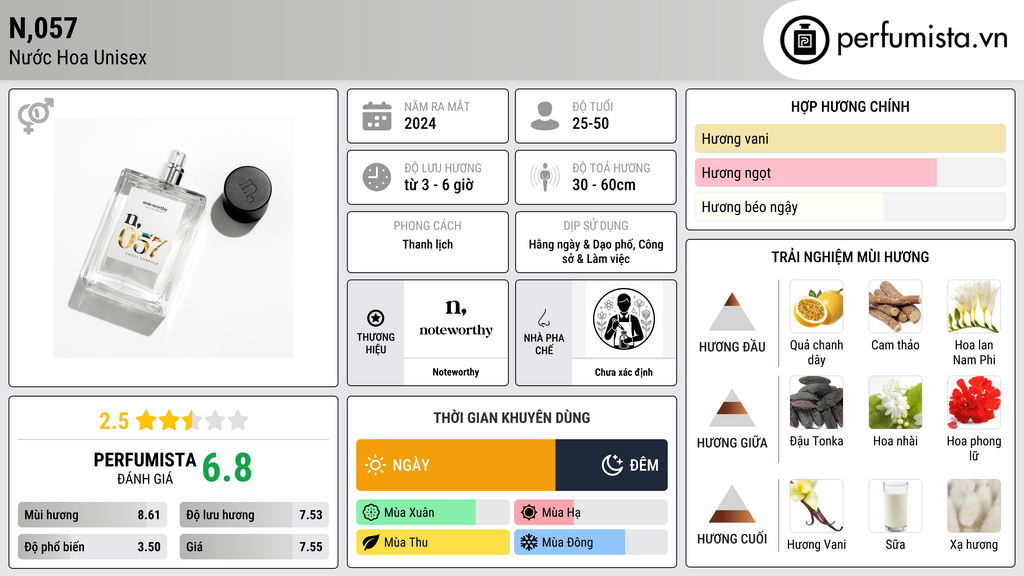Click the sun icon in Ngày bar
Viewport: 1024px width, 576px height.
click(375, 465)
